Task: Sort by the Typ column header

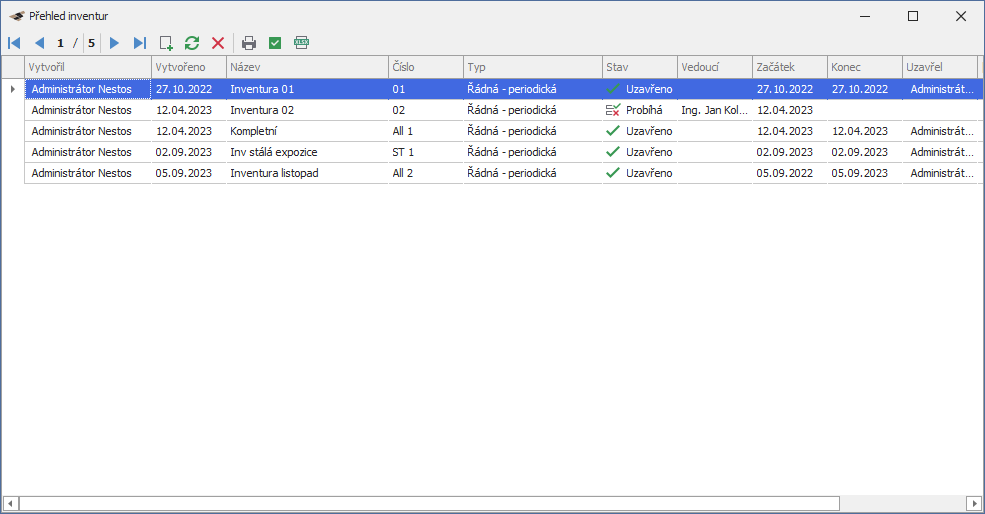Action: pyautogui.click(x=533, y=67)
